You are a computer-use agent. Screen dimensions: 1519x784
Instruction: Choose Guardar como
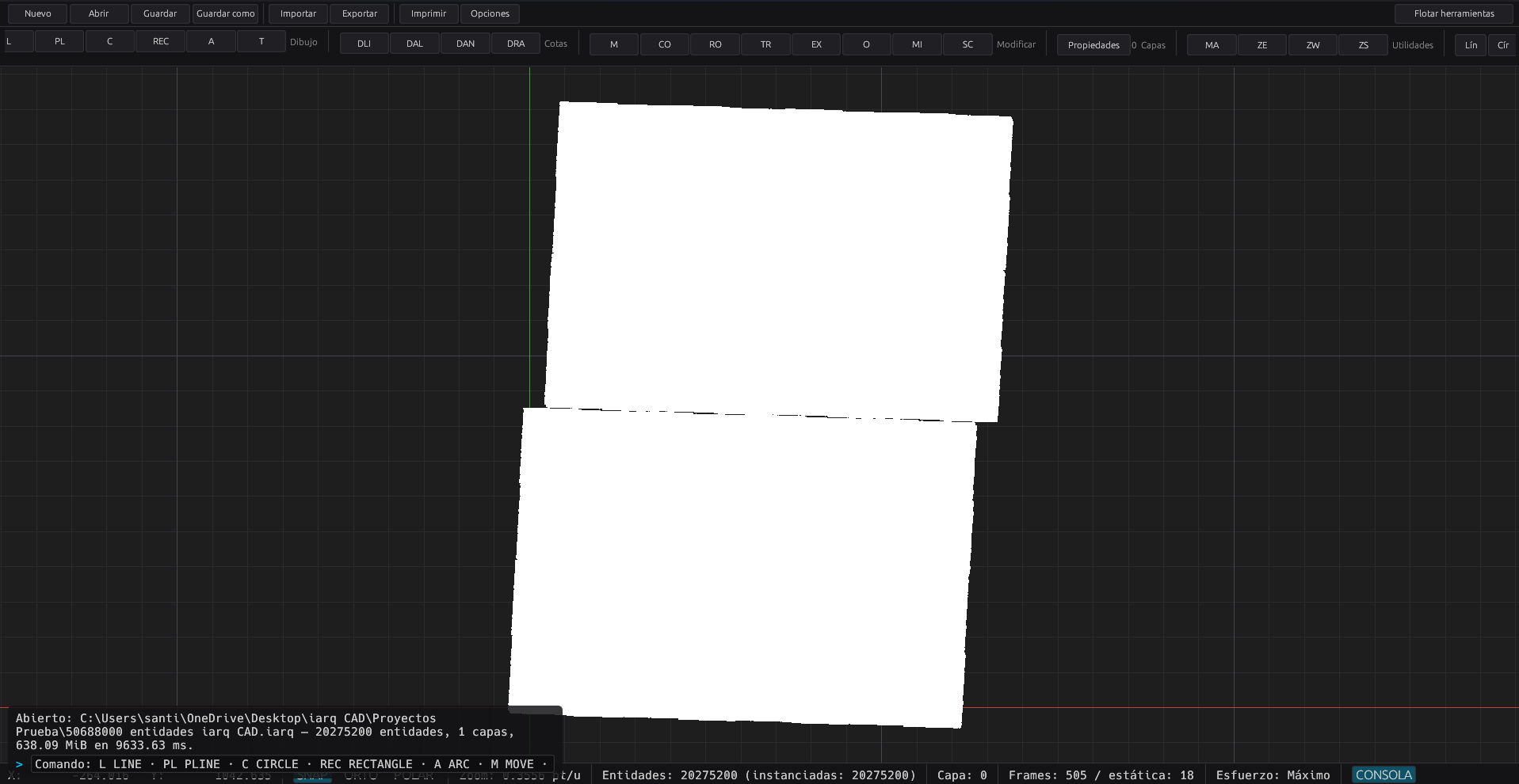coord(226,13)
